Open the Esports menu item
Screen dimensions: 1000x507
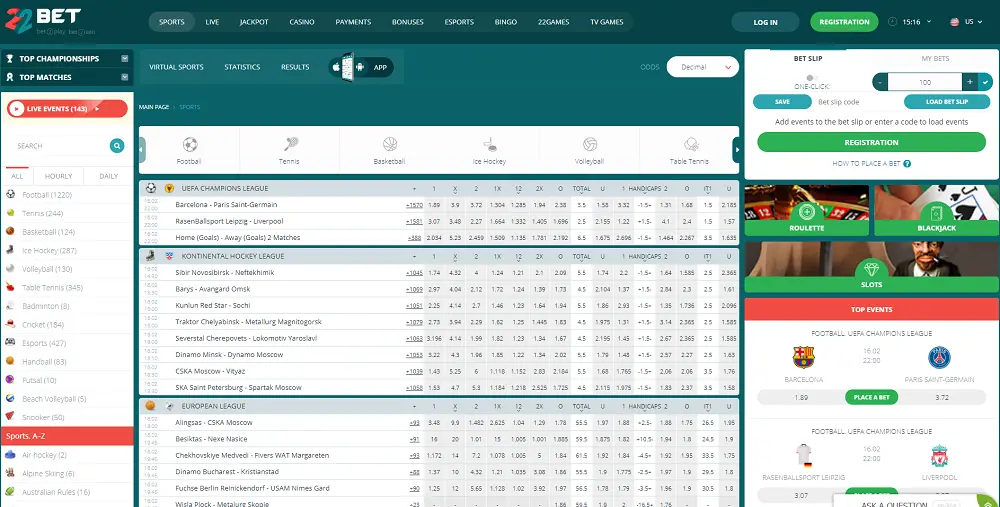459,22
